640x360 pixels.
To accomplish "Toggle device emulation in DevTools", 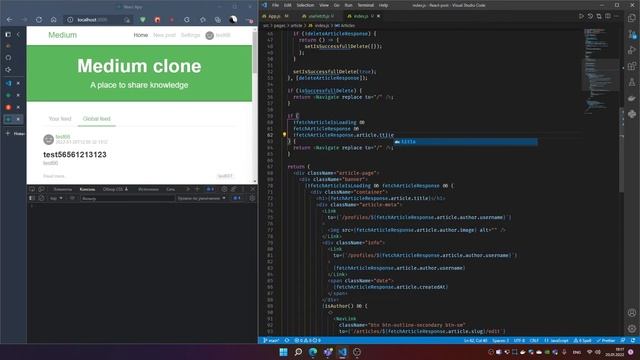I will coord(41,189).
